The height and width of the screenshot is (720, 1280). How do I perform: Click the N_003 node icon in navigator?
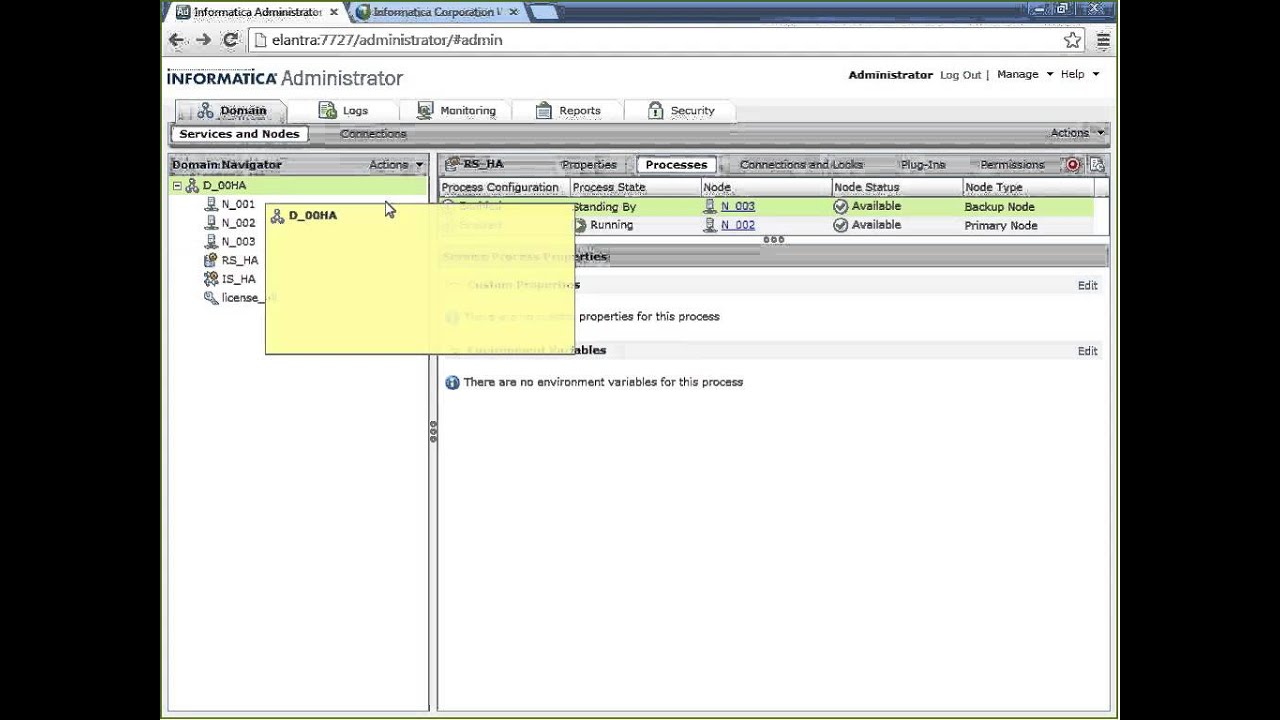pyautogui.click(x=211, y=242)
